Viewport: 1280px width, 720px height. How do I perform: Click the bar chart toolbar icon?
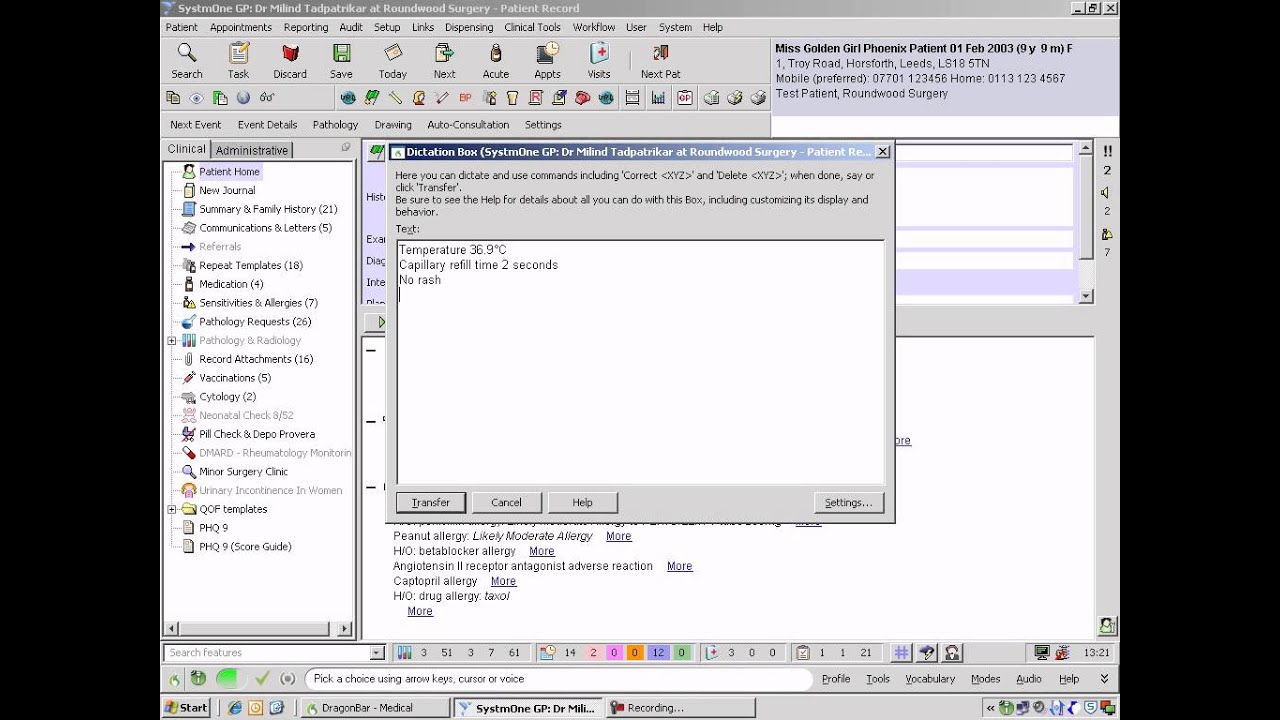[658, 98]
